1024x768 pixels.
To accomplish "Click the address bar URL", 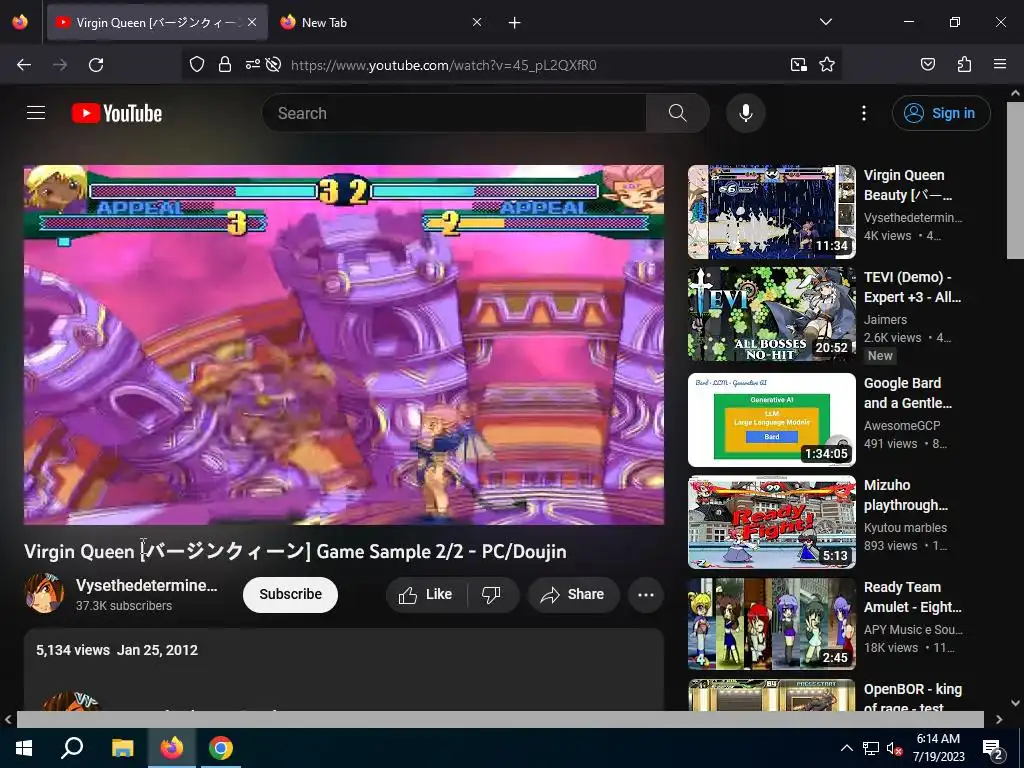I will click(x=443, y=65).
